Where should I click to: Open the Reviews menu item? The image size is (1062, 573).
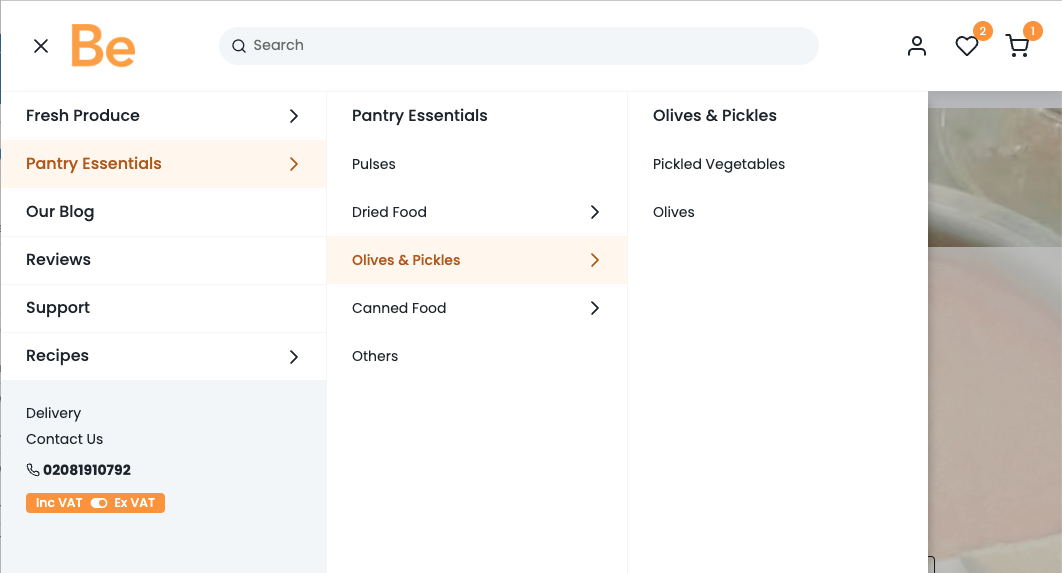point(58,260)
